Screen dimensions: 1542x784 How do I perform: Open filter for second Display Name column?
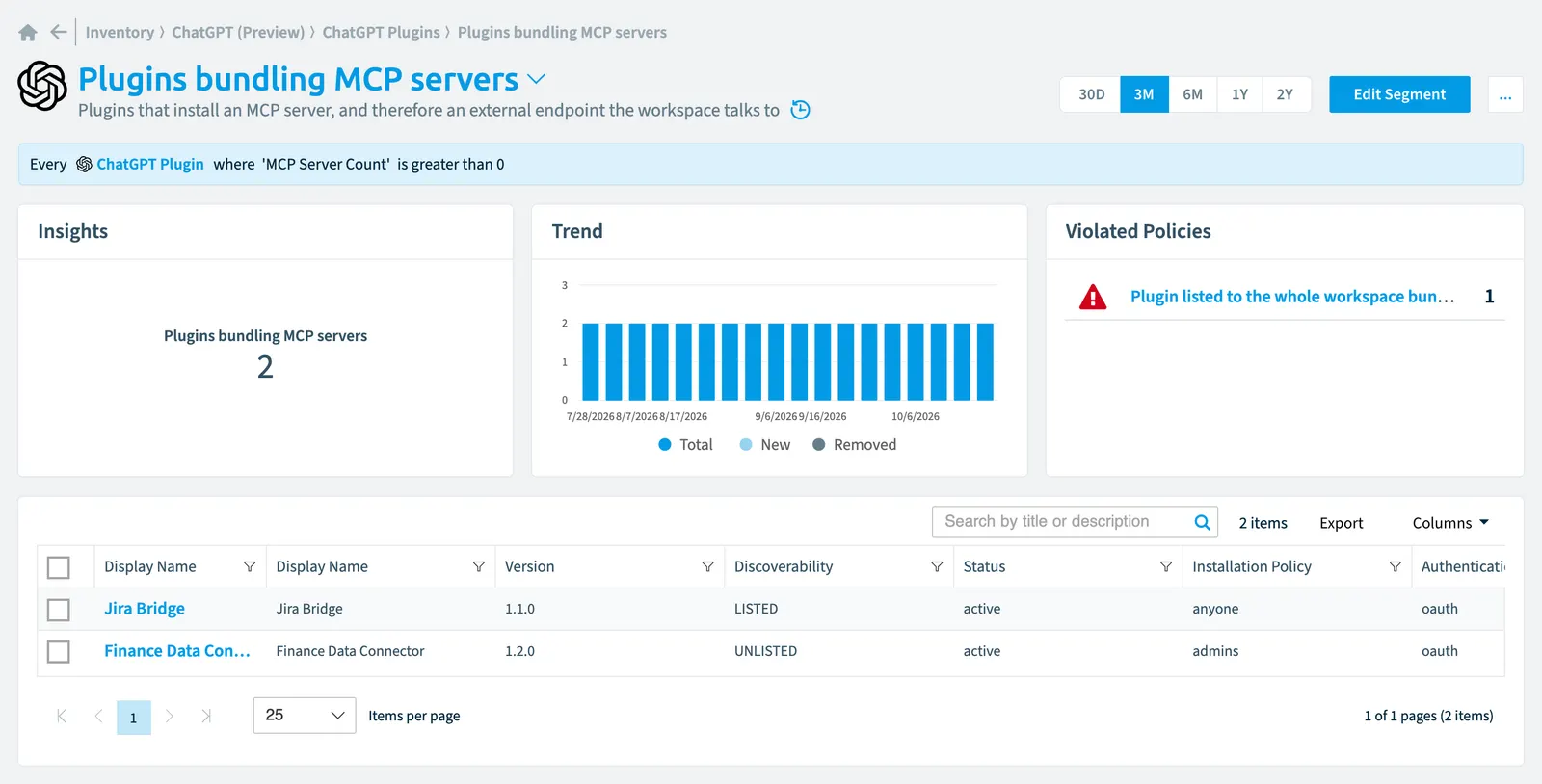[x=479, y=567]
